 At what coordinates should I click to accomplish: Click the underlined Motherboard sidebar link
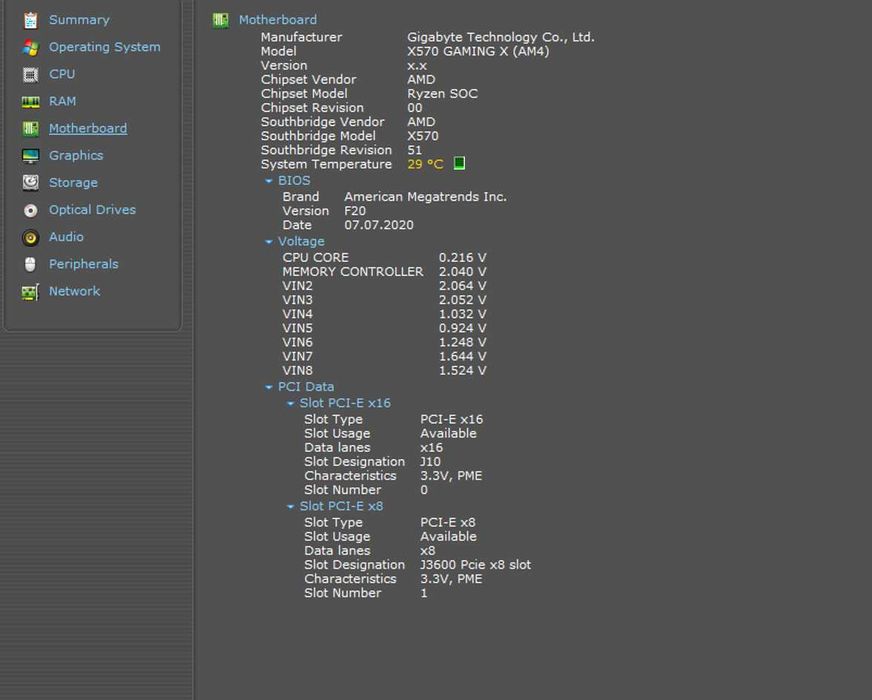pyautogui.click(x=88, y=128)
